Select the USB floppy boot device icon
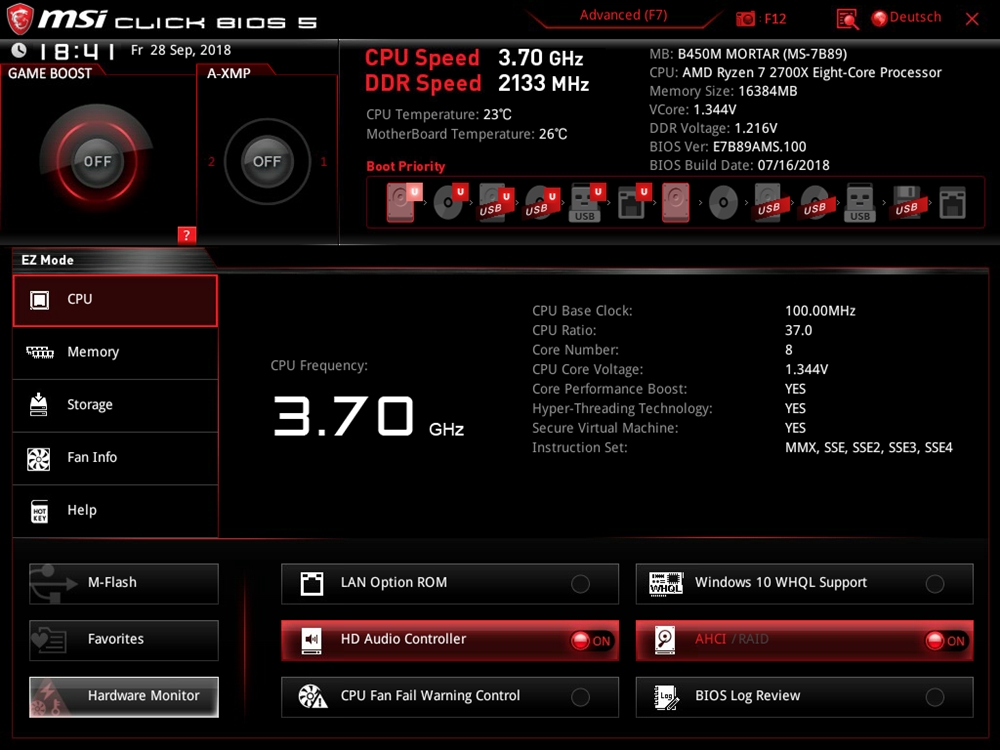 pos(906,202)
